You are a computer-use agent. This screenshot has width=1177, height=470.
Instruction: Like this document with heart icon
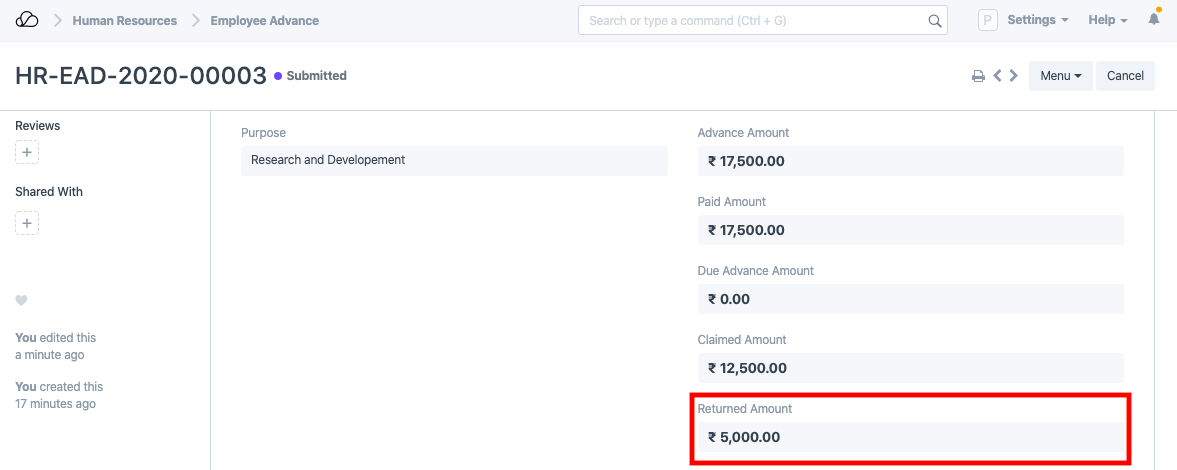(x=21, y=301)
